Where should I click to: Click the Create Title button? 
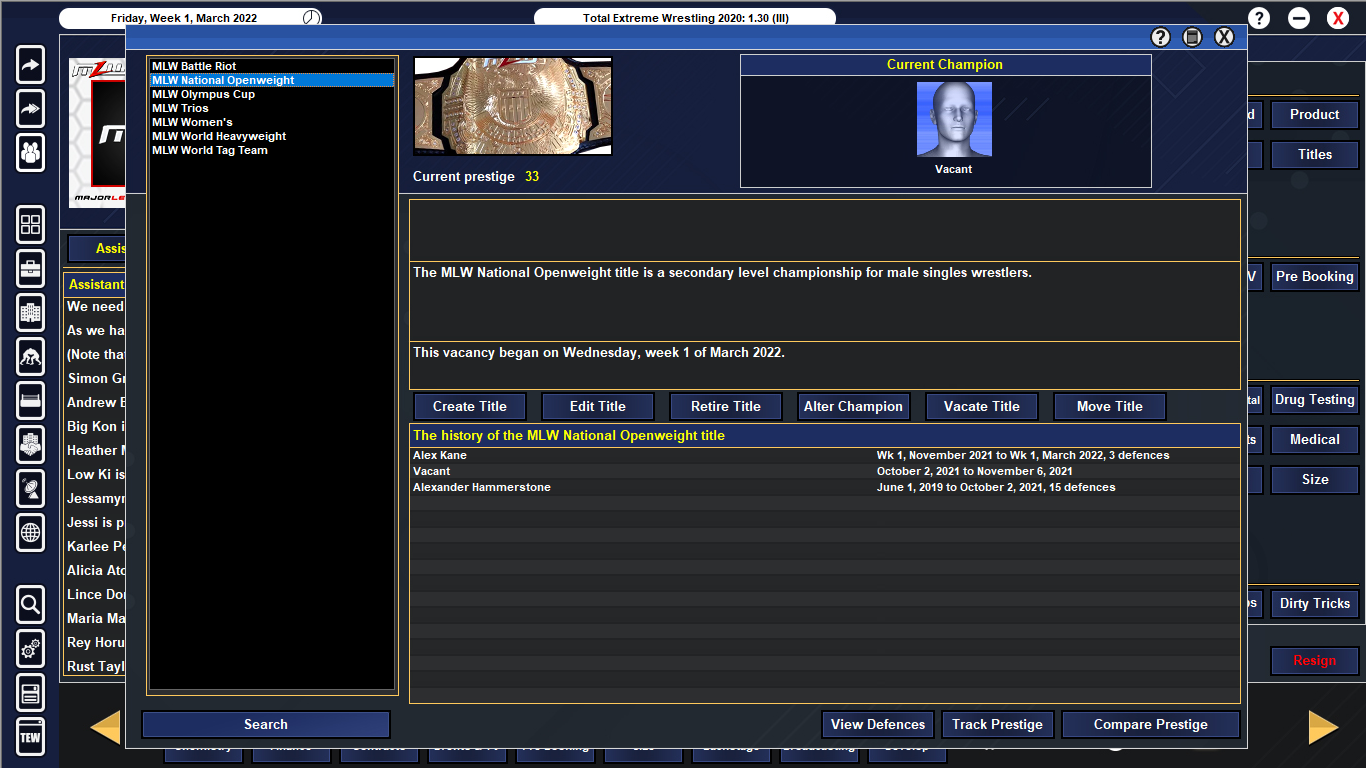(x=470, y=406)
